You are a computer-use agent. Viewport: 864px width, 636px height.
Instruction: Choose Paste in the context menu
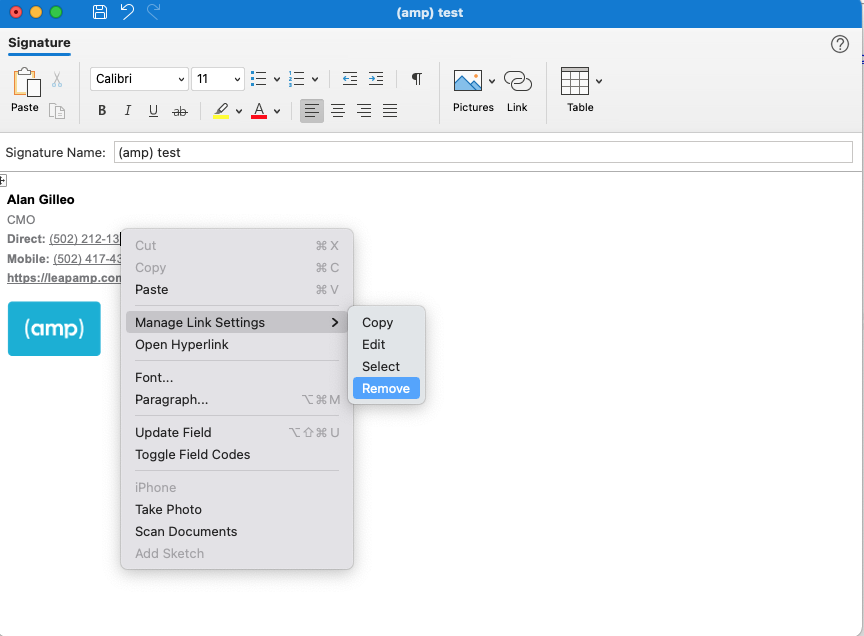coord(236,289)
